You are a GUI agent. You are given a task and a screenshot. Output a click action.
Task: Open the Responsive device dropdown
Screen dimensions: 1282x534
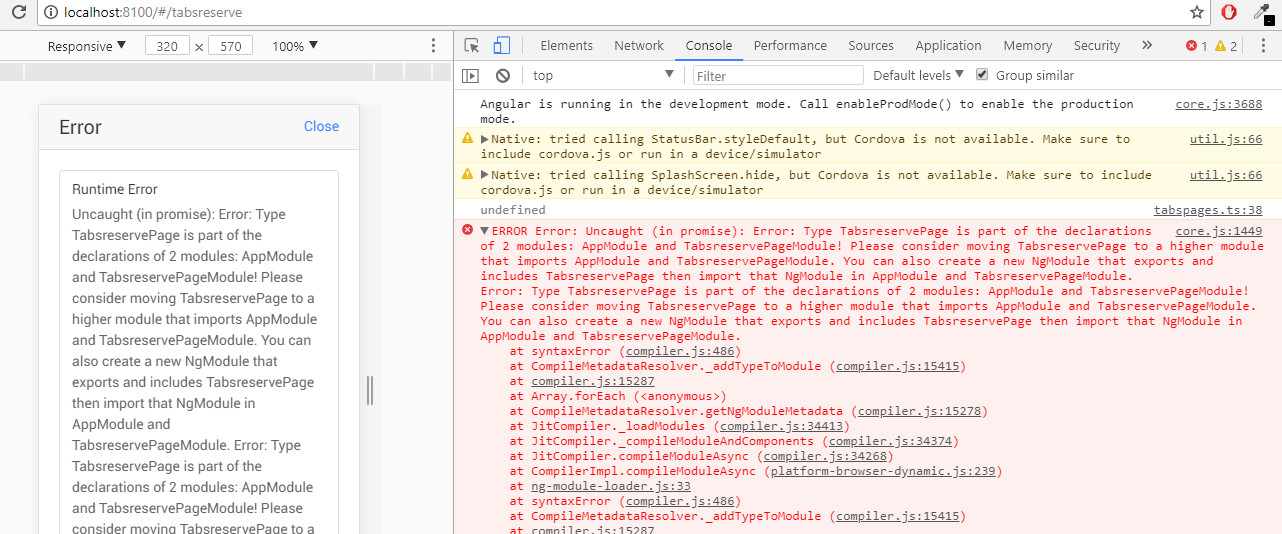[x=87, y=46]
